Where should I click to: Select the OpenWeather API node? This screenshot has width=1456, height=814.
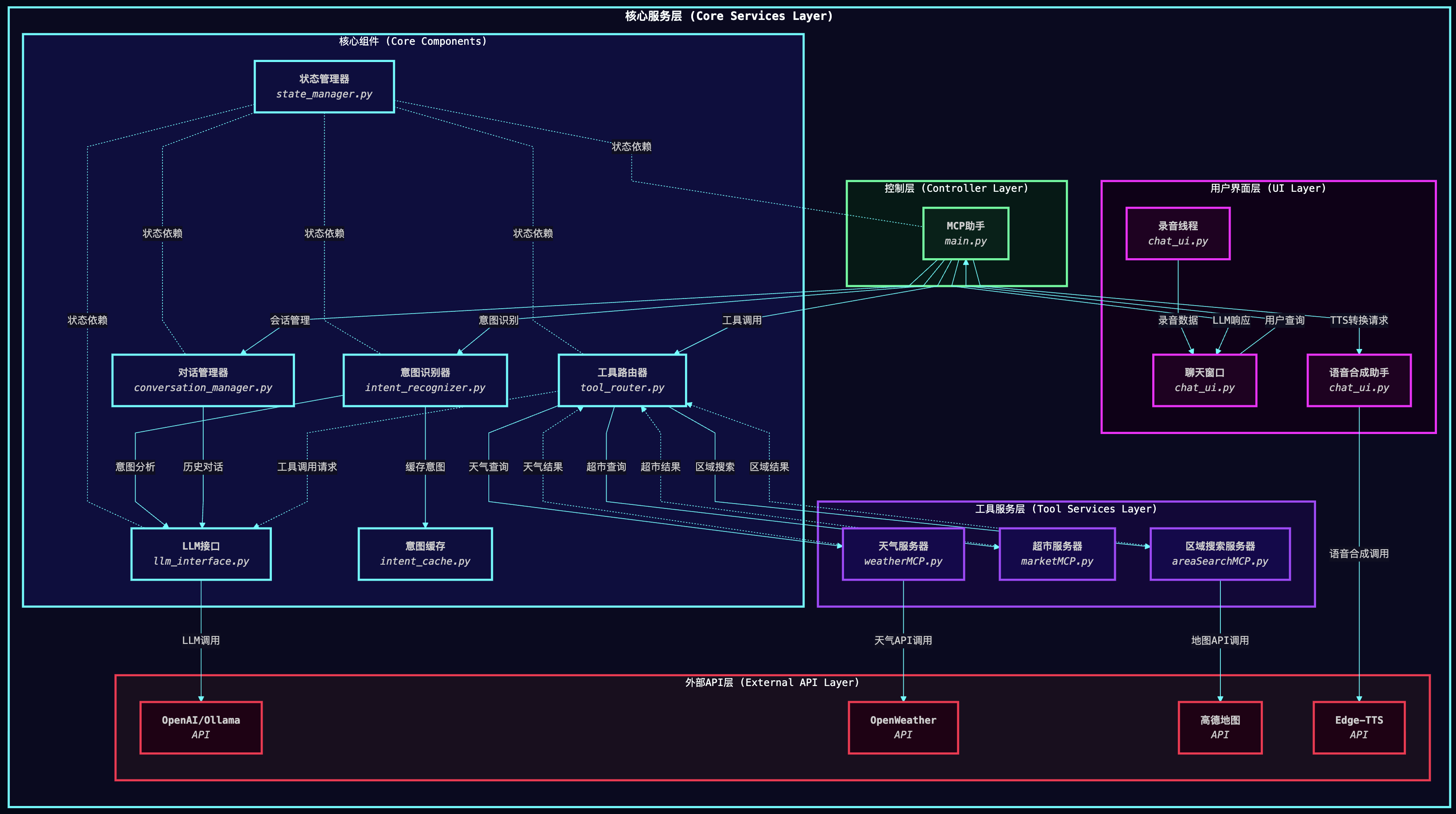click(x=903, y=728)
